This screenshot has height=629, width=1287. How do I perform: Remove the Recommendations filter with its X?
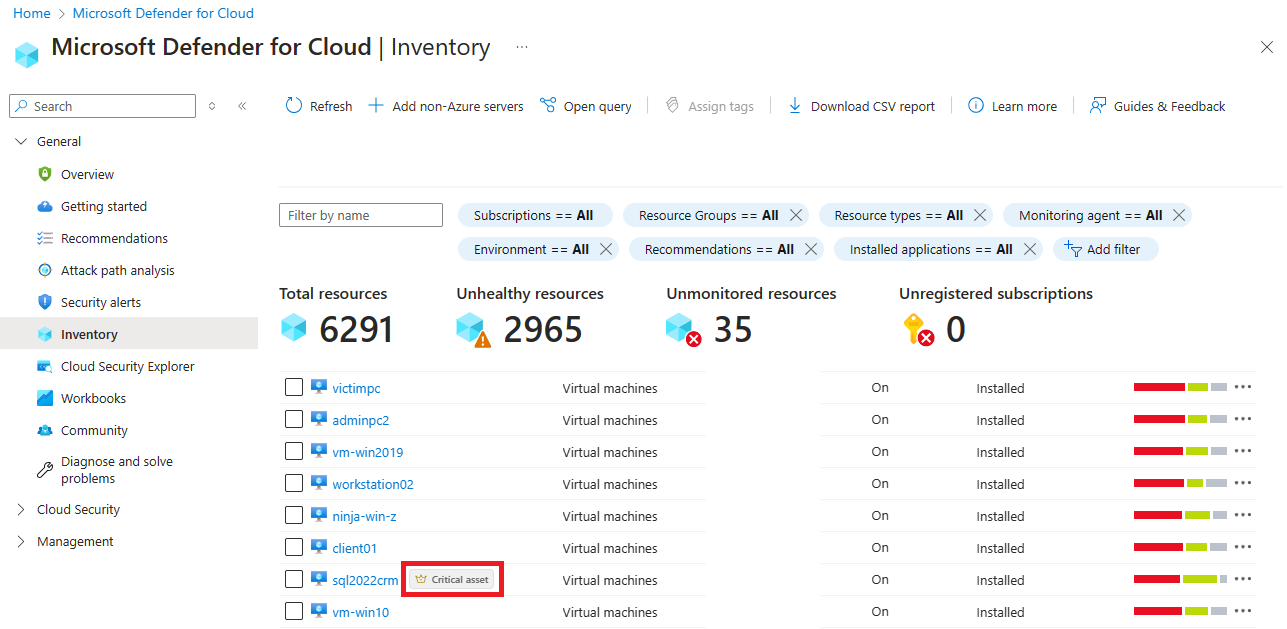click(810, 249)
